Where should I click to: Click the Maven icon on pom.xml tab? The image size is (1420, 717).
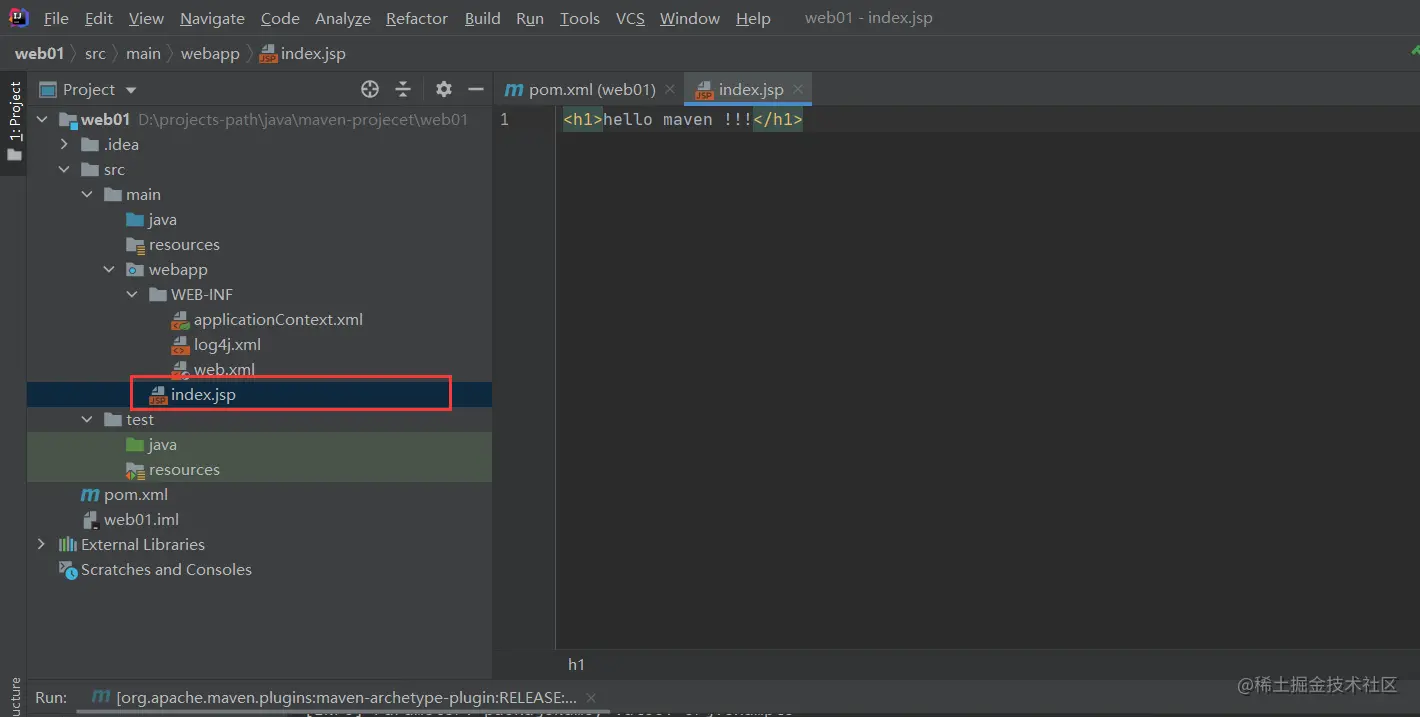pyautogui.click(x=514, y=90)
